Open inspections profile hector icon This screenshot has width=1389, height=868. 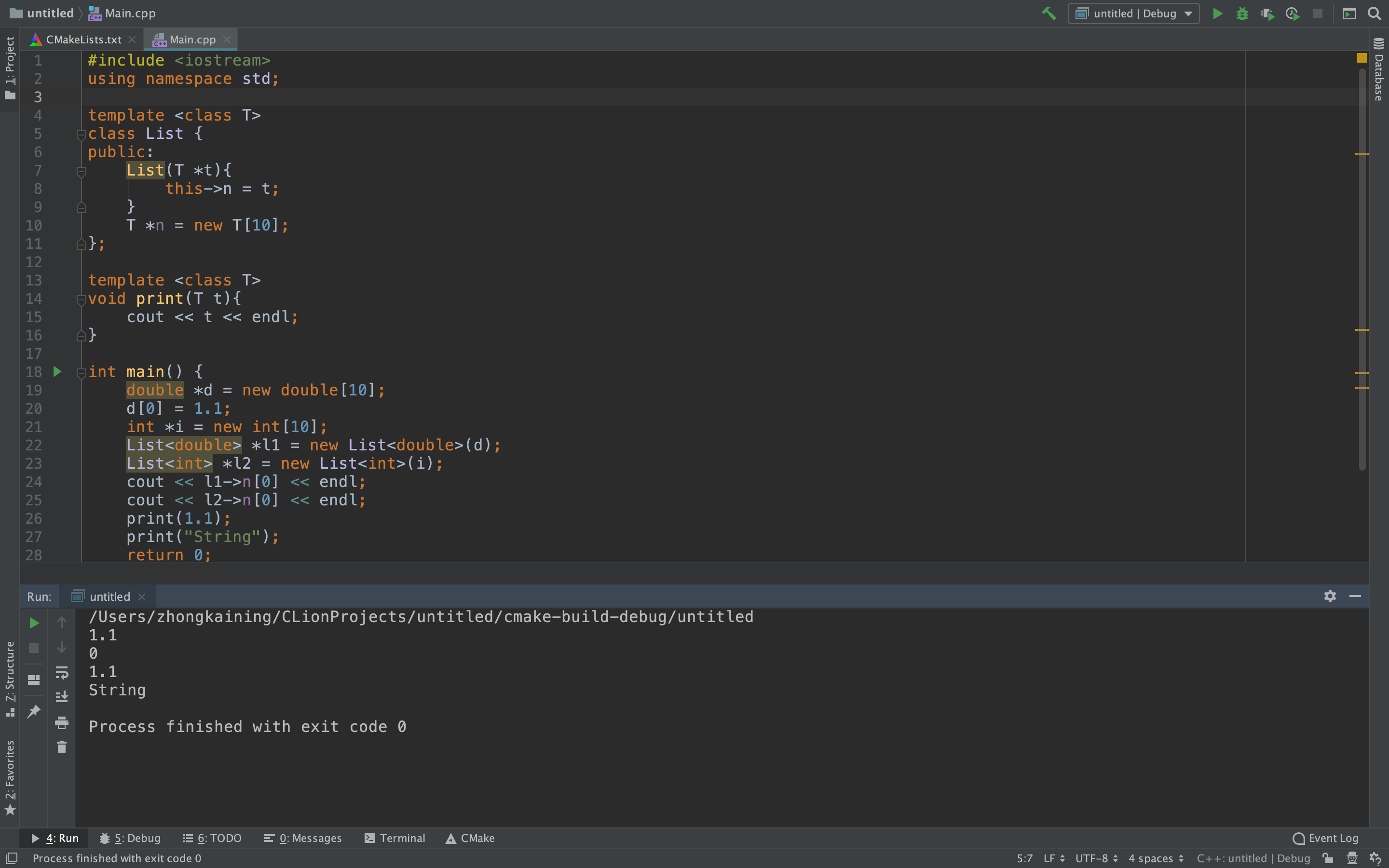(x=1352, y=858)
